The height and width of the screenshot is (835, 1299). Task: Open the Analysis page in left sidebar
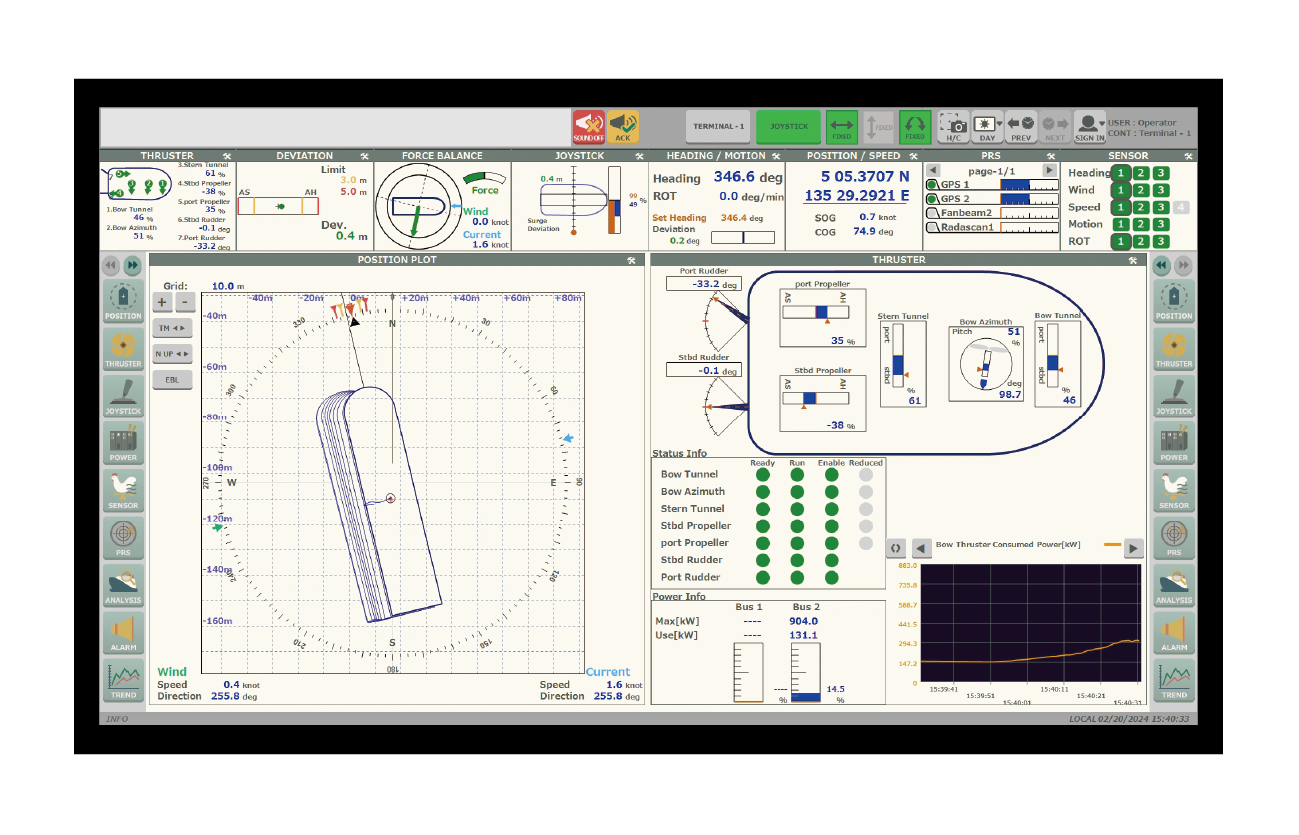[123, 586]
